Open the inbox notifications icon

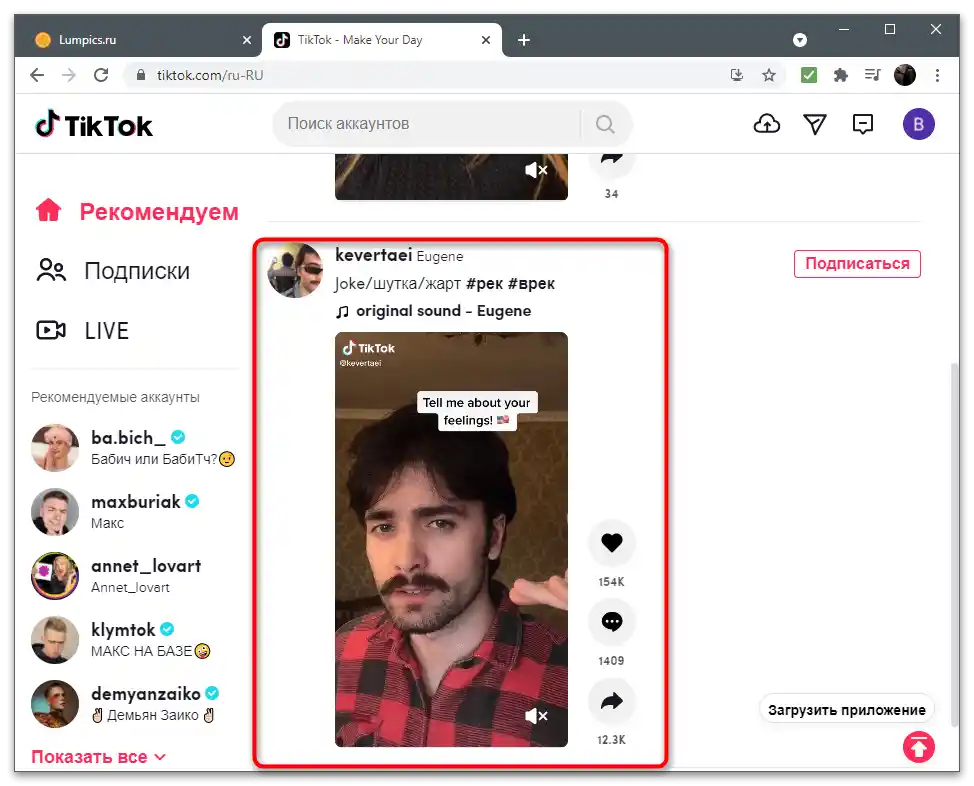point(863,124)
